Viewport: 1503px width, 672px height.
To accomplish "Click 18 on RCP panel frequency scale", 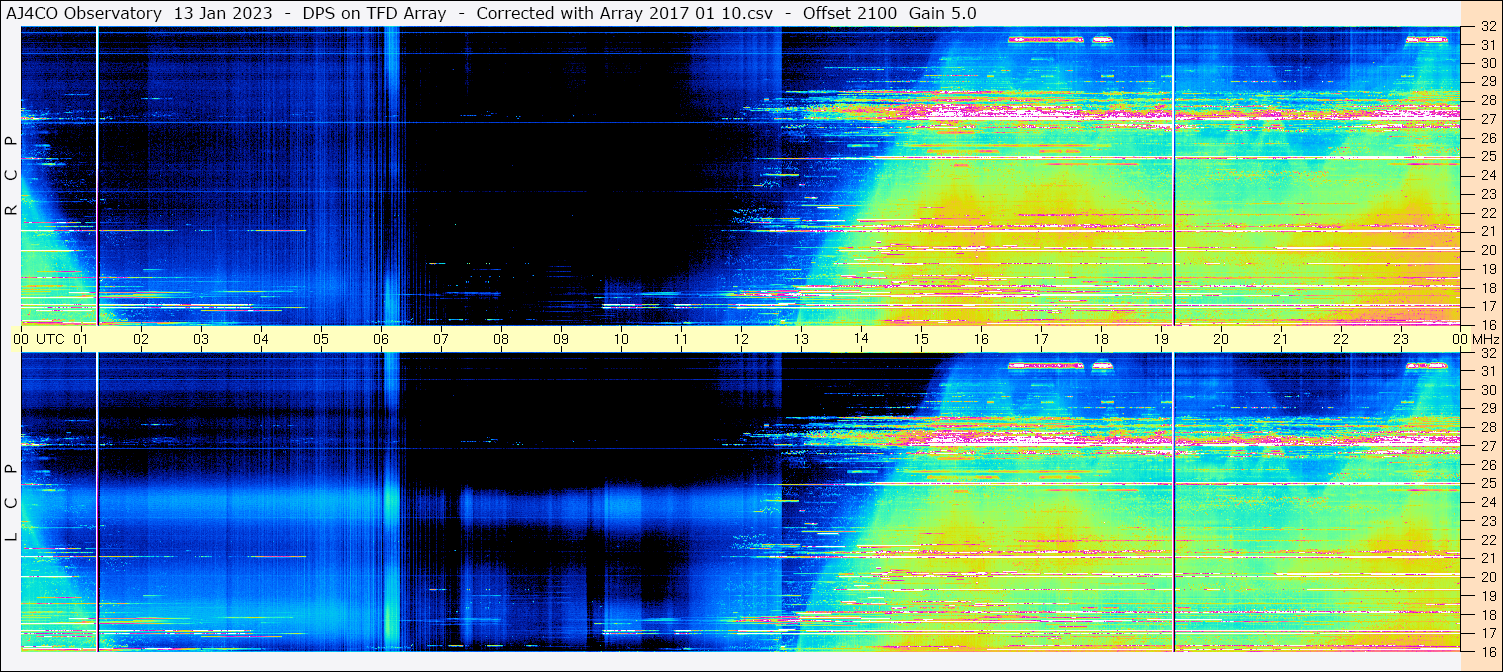I will point(1487,287).
